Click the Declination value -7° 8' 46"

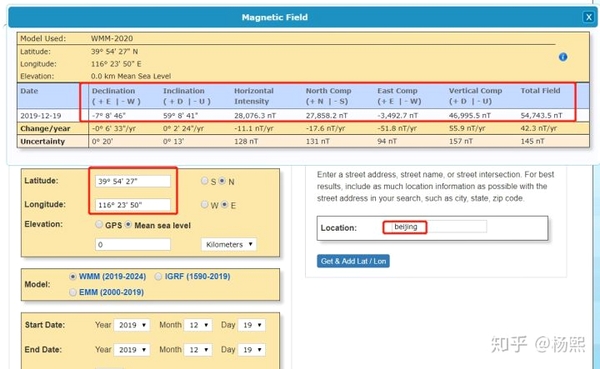(x=109, y=116)
